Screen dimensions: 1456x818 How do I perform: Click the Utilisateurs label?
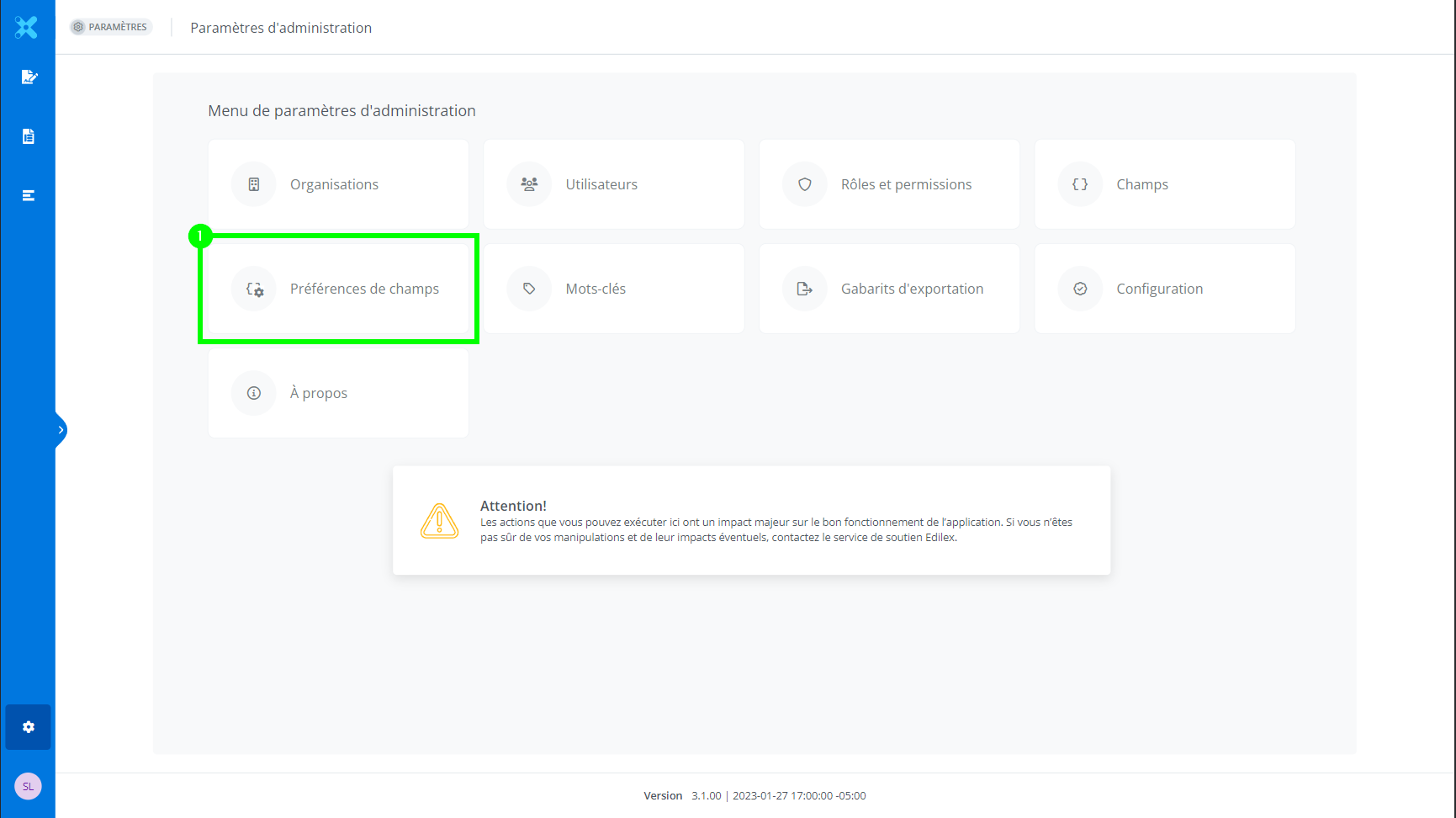click(x=601, y=184)
